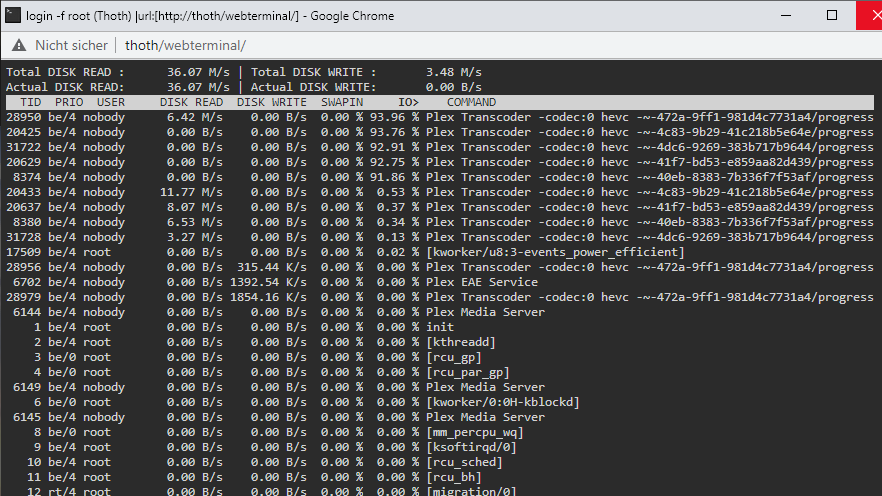Click the USER column header
Image resolution: width=882 pixels, height=496 pixels.
coord(111,102)
